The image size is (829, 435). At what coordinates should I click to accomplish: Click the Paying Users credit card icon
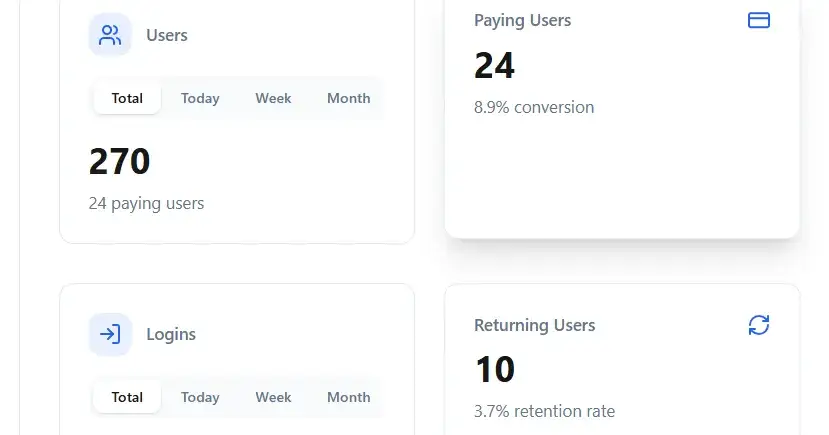pyautogui.click(x=759, y=20)
